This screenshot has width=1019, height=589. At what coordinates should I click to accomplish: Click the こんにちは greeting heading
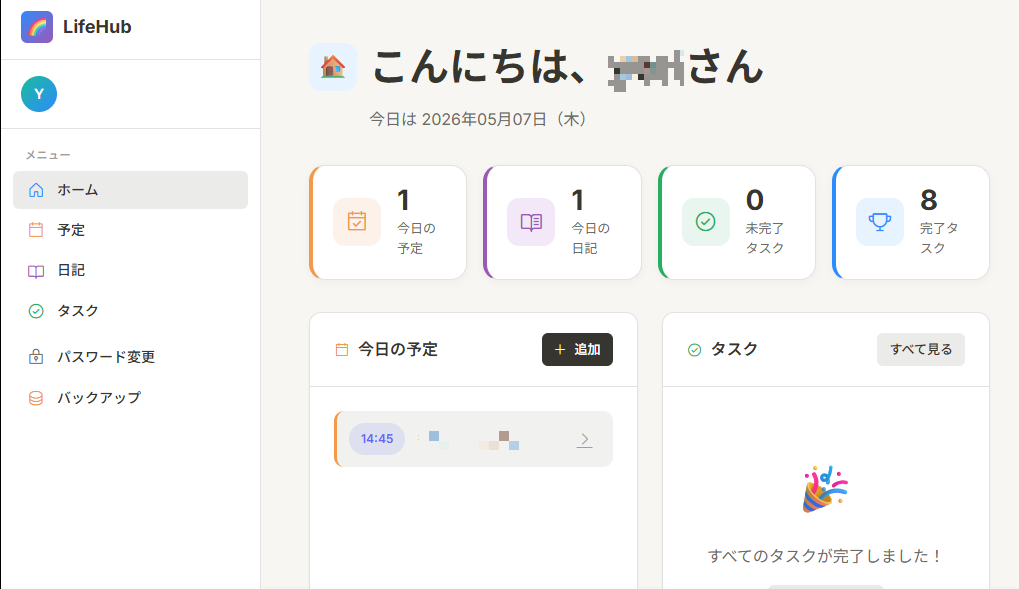(567, 67)
